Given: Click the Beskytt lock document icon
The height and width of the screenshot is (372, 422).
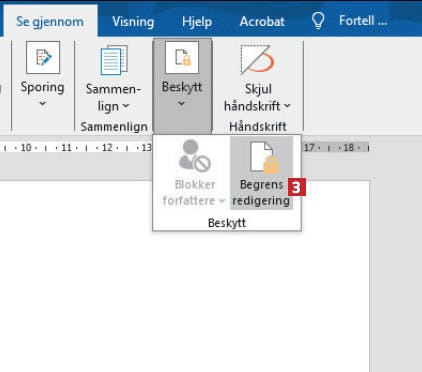Looking at the screenshot, I should tap(182, 57).
